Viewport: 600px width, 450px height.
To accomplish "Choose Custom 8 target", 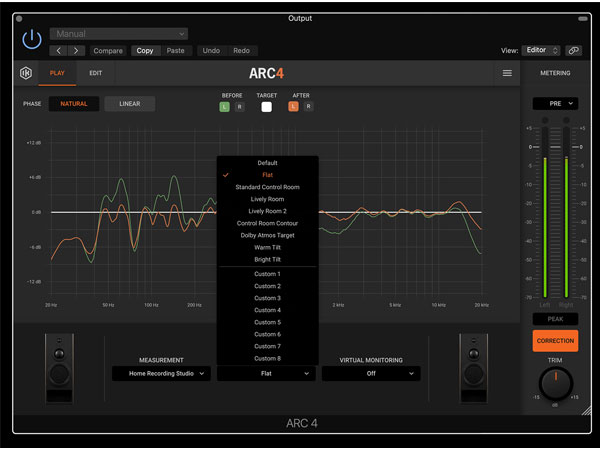I will (x=267, y=359).
